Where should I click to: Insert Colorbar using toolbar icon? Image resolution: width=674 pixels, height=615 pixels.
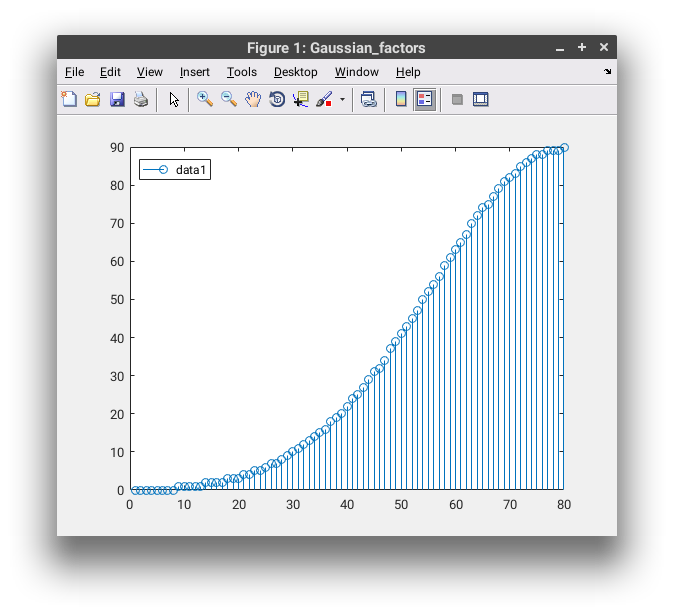click(x=401, y=99)
